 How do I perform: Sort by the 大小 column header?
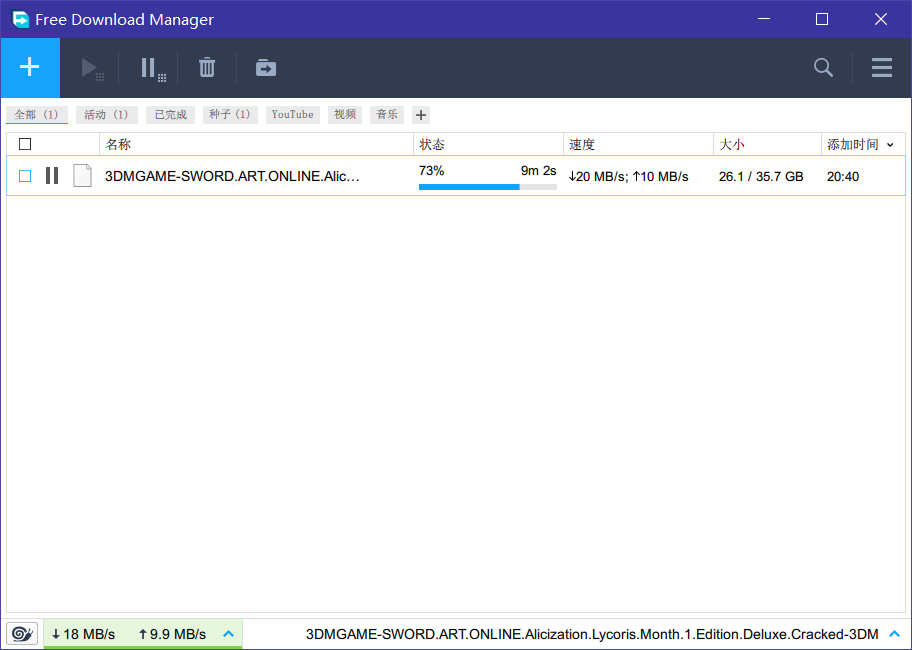[768, 144]
